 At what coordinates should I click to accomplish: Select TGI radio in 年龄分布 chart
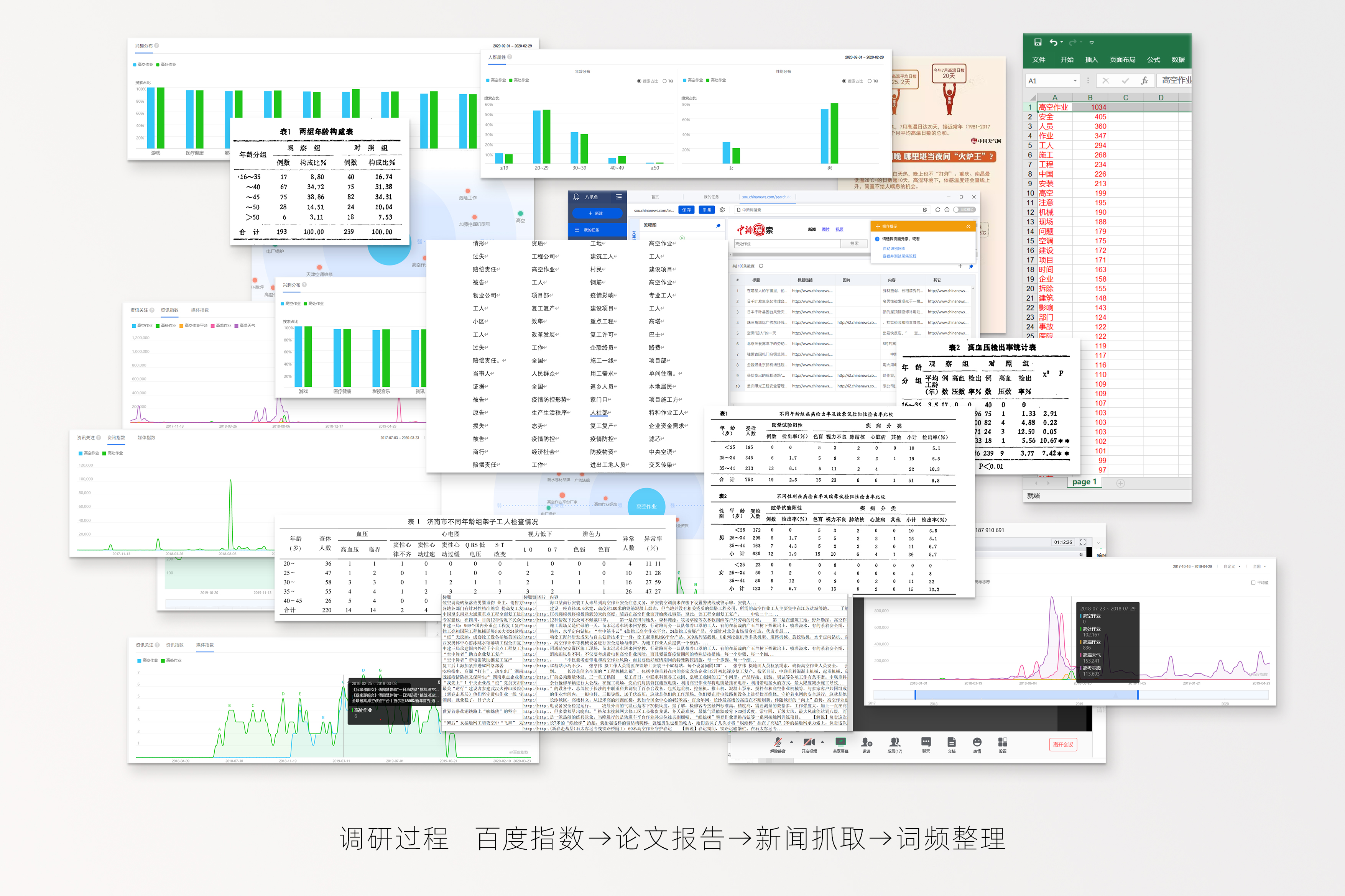pyautogui.click(x=665, y=81)
